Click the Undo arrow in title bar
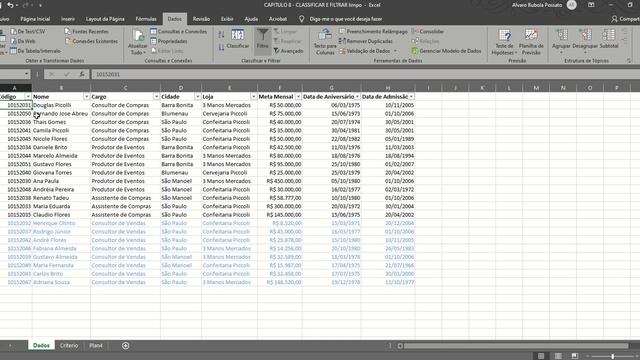Viewport: 640px width, 360px height. point(10,5)
